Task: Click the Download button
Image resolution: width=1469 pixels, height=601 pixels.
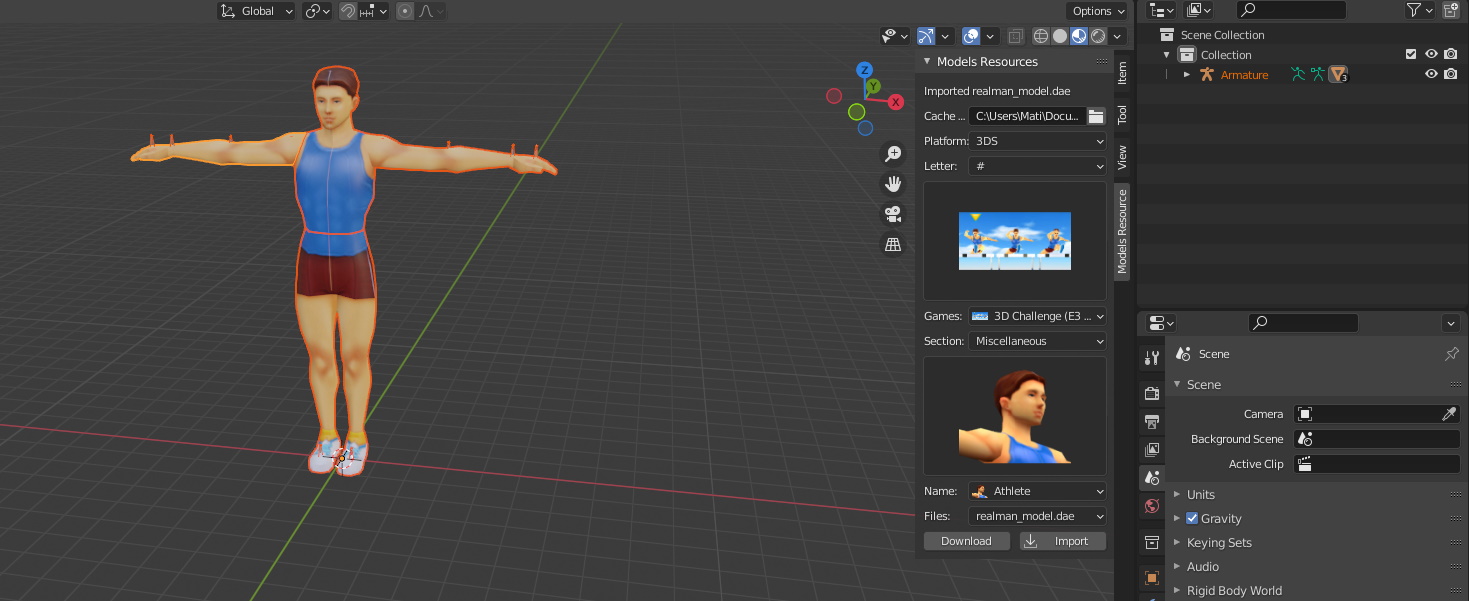Action: click(966, 540)
